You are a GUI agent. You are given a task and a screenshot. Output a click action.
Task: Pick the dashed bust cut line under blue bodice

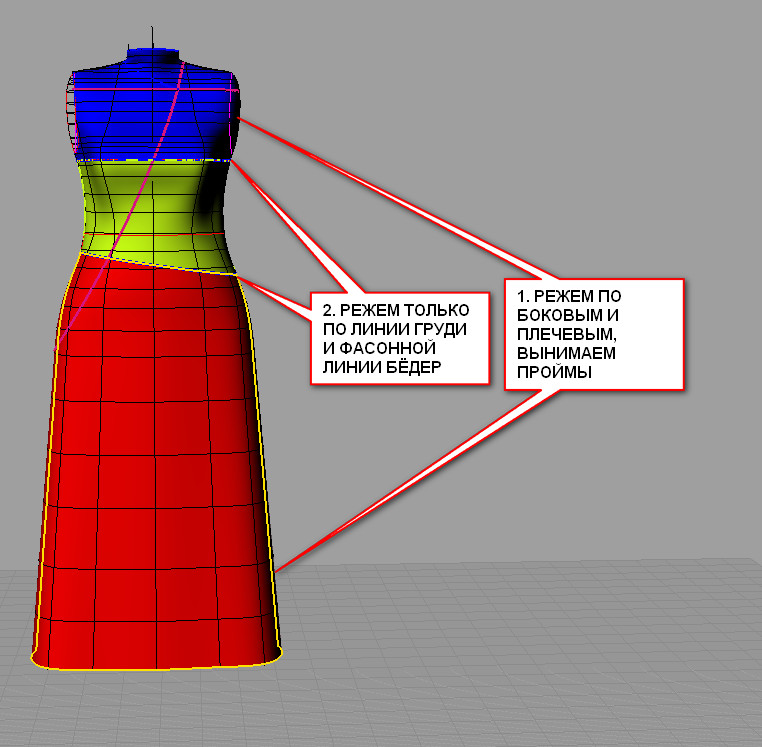[153, 160]
